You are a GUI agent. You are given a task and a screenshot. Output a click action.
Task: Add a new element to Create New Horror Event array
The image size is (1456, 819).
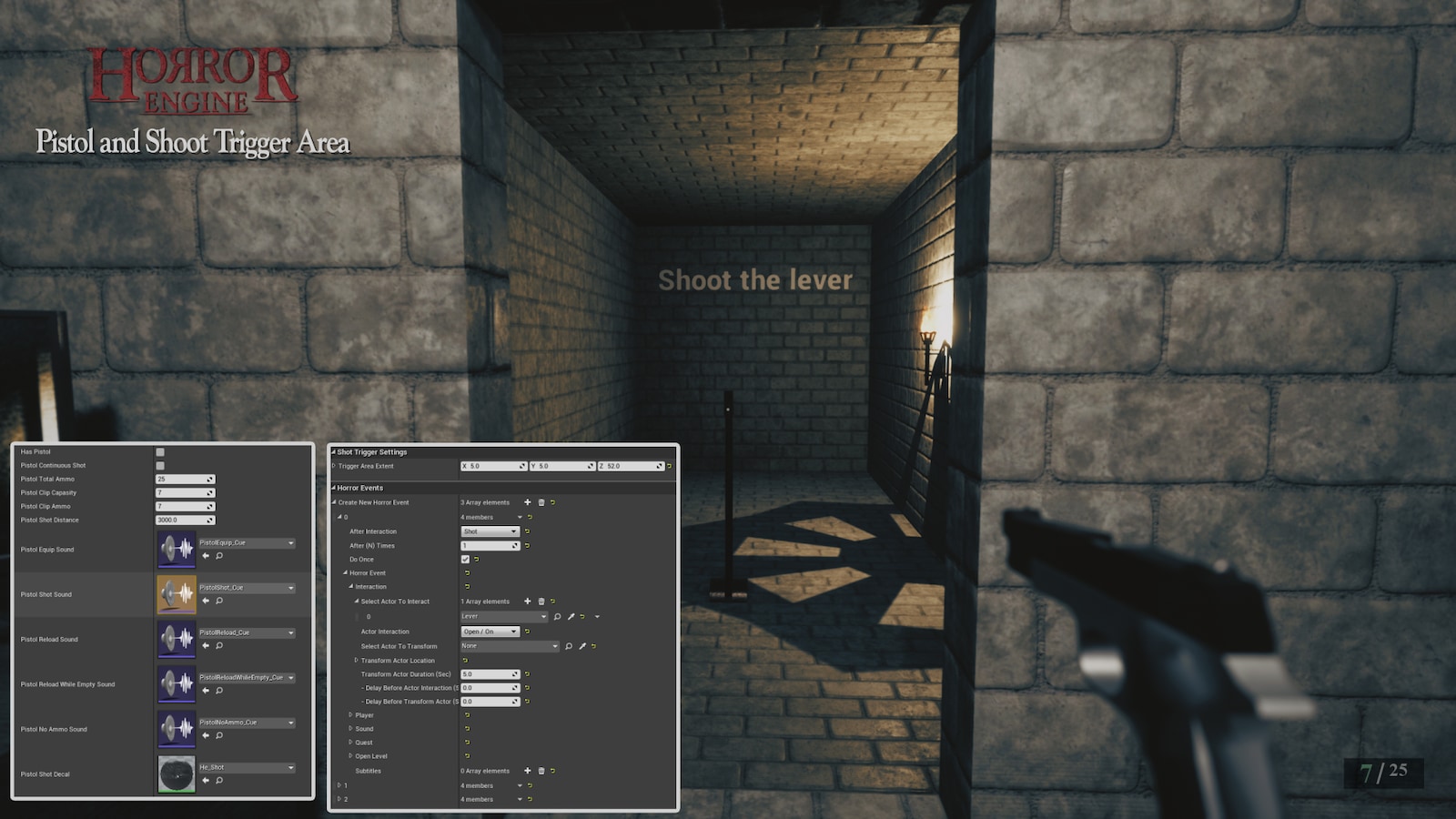point(528,502)
